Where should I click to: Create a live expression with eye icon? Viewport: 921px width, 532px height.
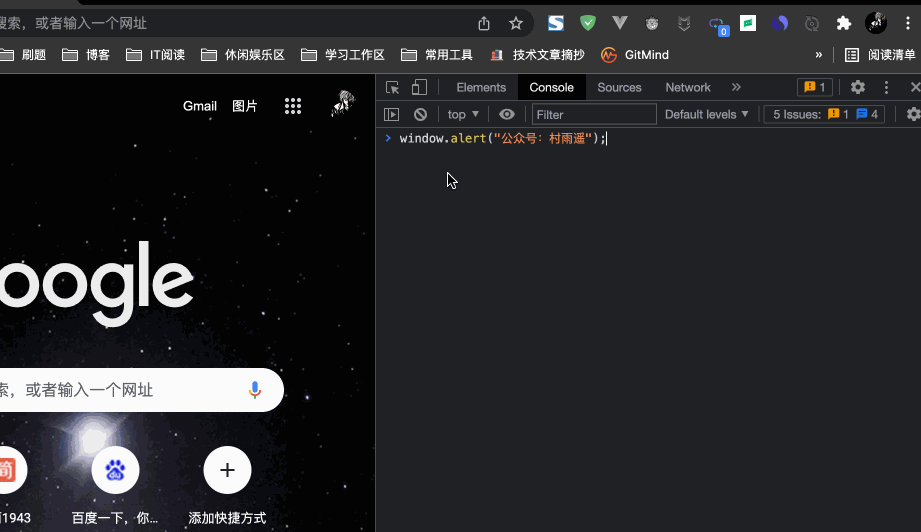[x=507, y=115]
